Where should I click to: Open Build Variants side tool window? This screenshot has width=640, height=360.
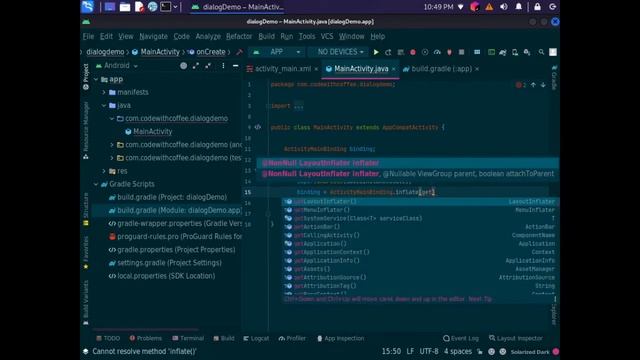(x=86, y=302)
